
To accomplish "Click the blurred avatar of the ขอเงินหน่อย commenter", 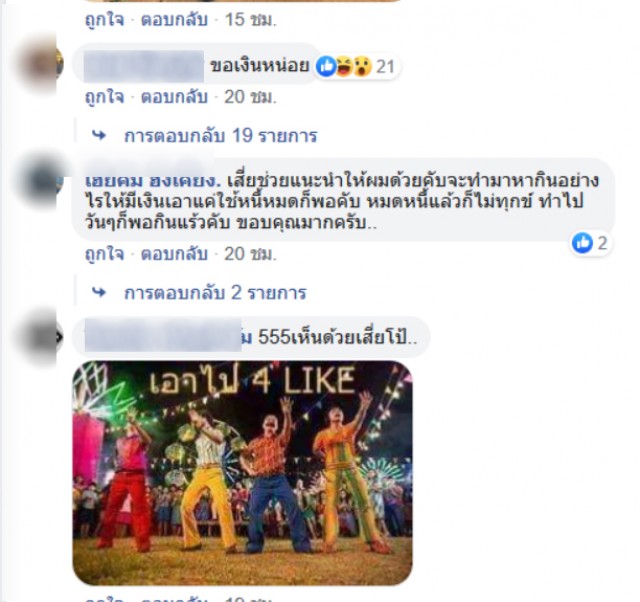I will (42, 64).
